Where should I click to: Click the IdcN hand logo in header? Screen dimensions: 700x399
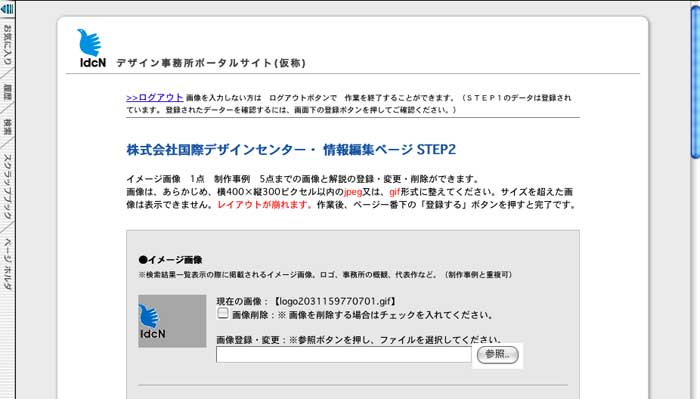92,49
